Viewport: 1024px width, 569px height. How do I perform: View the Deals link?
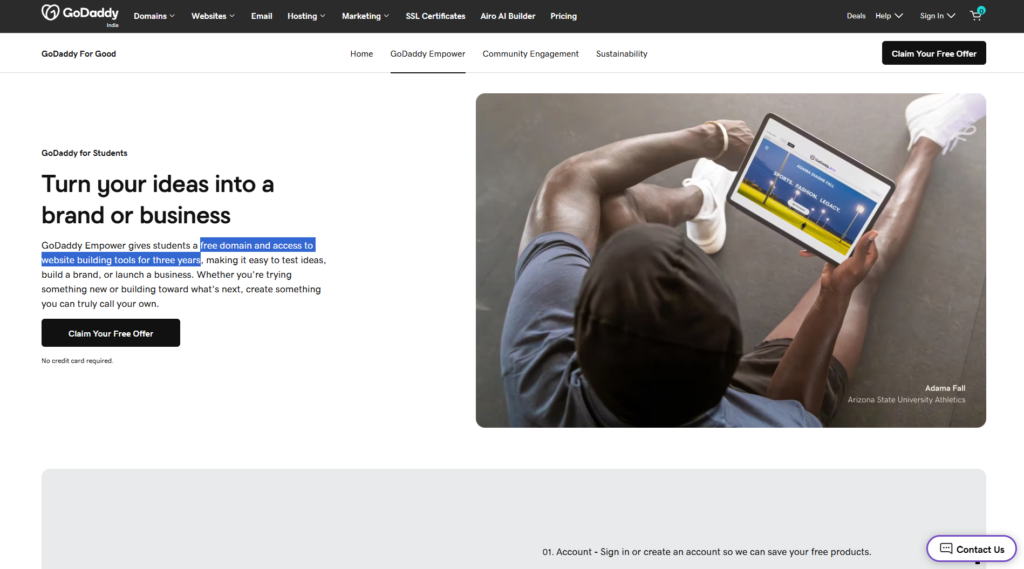tap(856, 16)
